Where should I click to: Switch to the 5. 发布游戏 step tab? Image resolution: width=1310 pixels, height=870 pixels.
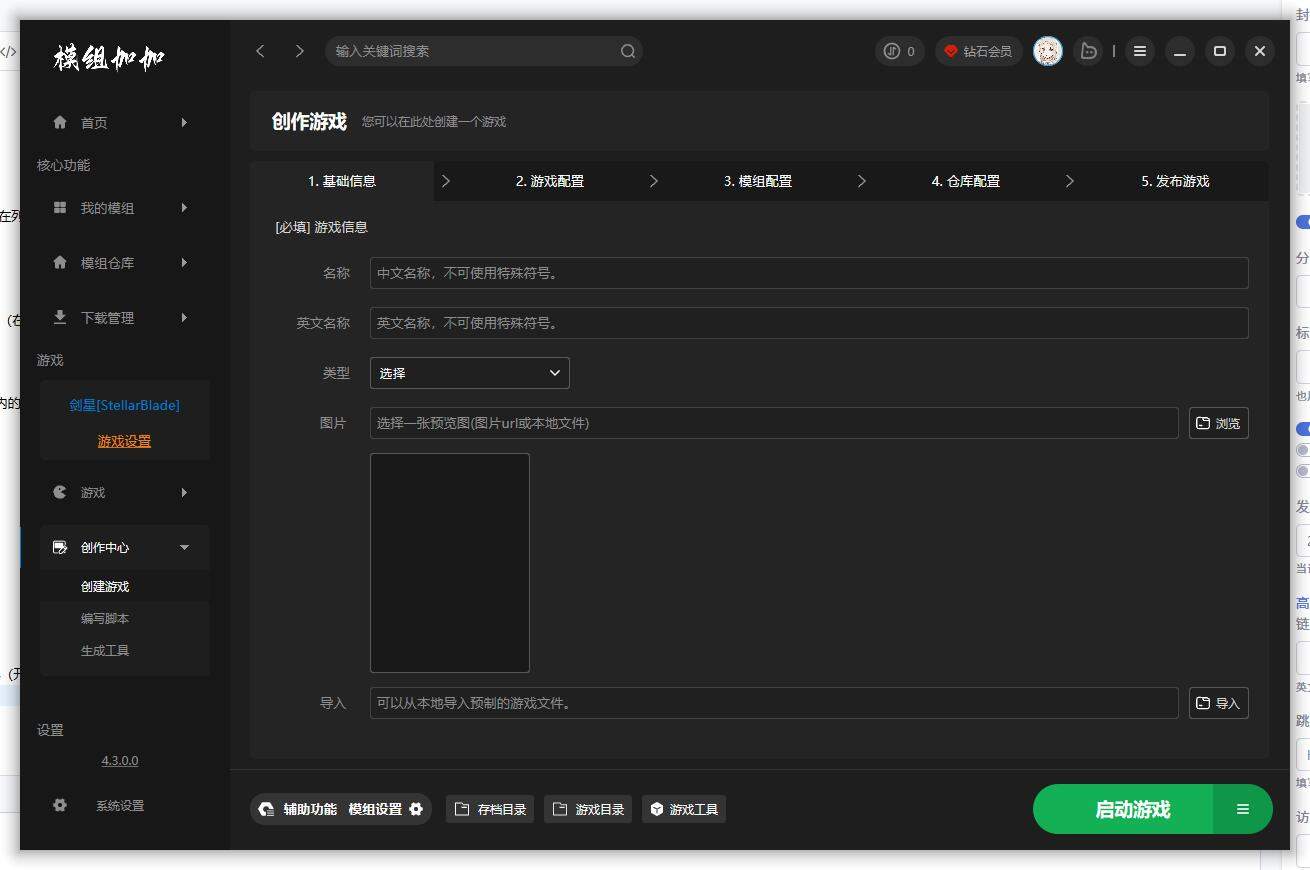click(1174, 181)
